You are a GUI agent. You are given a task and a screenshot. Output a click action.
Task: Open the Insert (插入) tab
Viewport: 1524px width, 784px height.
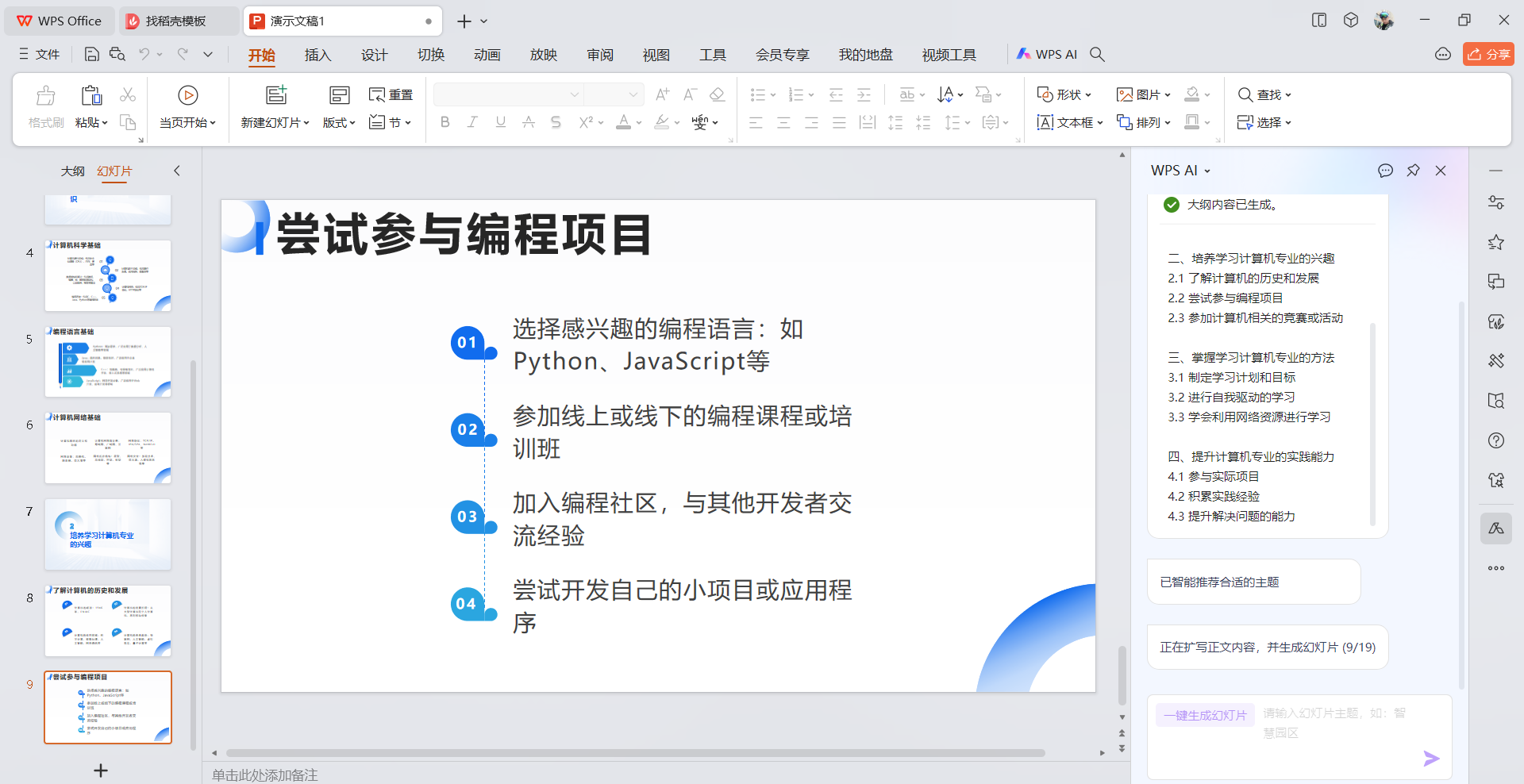(317, 55)
